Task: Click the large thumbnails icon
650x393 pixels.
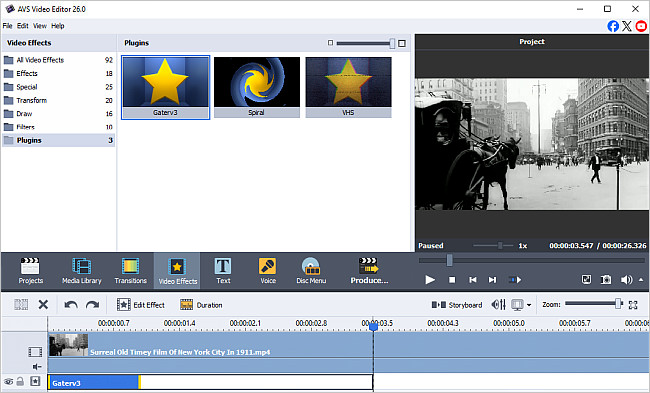Action: click(402, 43)
